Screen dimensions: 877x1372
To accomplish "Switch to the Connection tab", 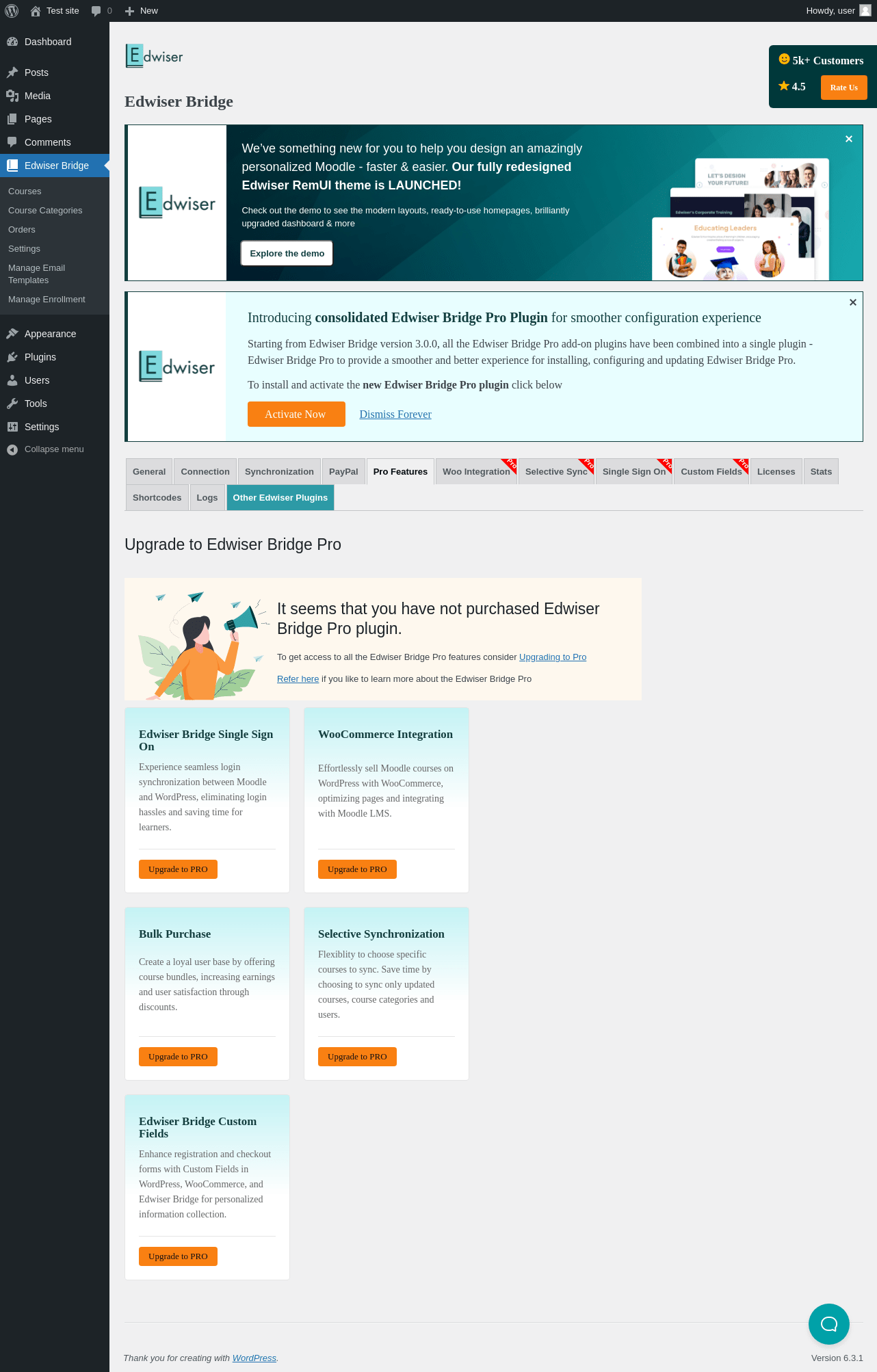I will pos(205,472).
